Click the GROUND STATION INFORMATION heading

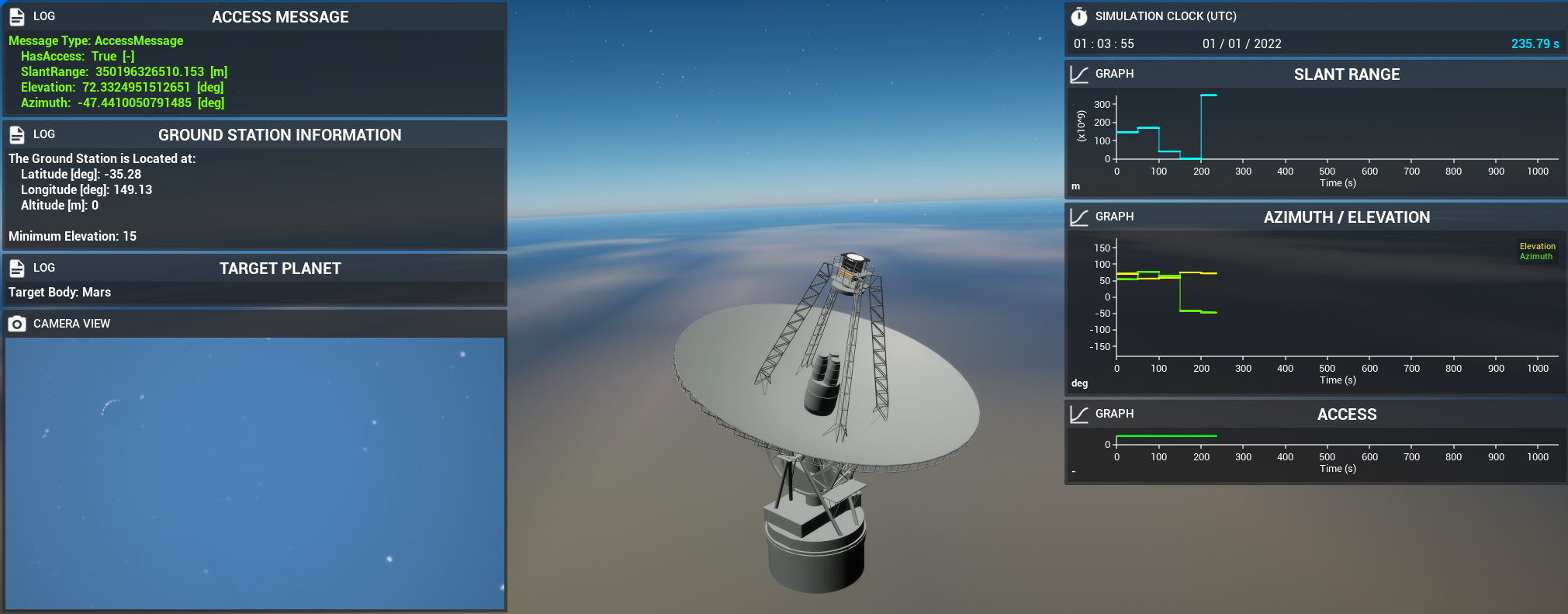279,135
